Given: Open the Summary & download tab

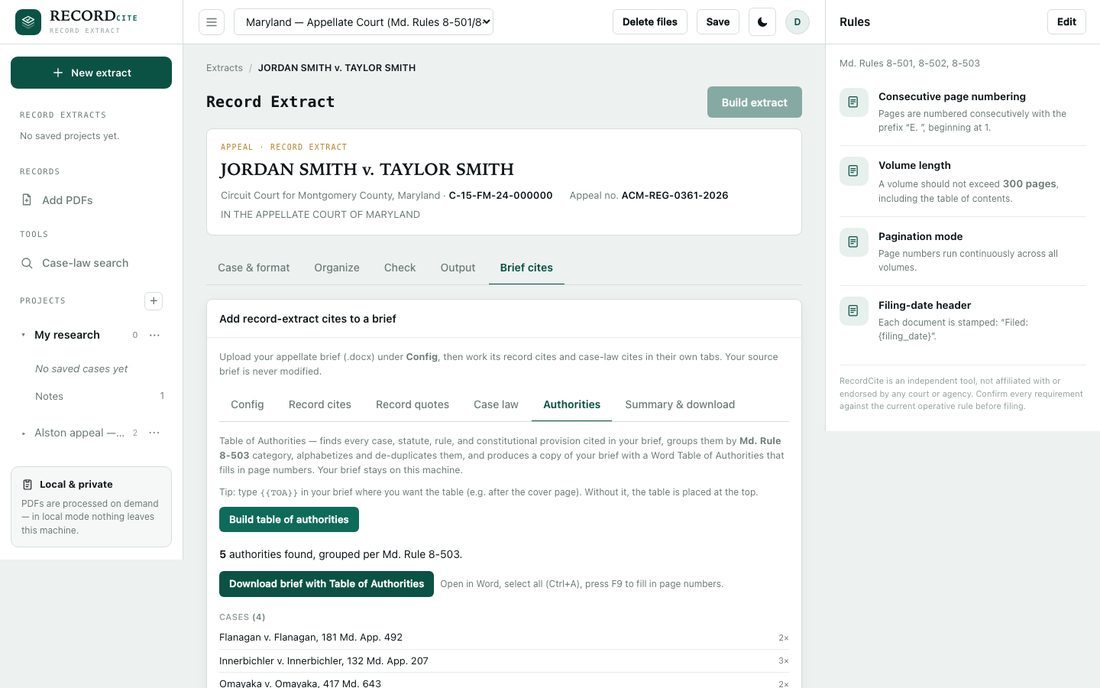Looking at the screenshot, I should click(680, 405).
